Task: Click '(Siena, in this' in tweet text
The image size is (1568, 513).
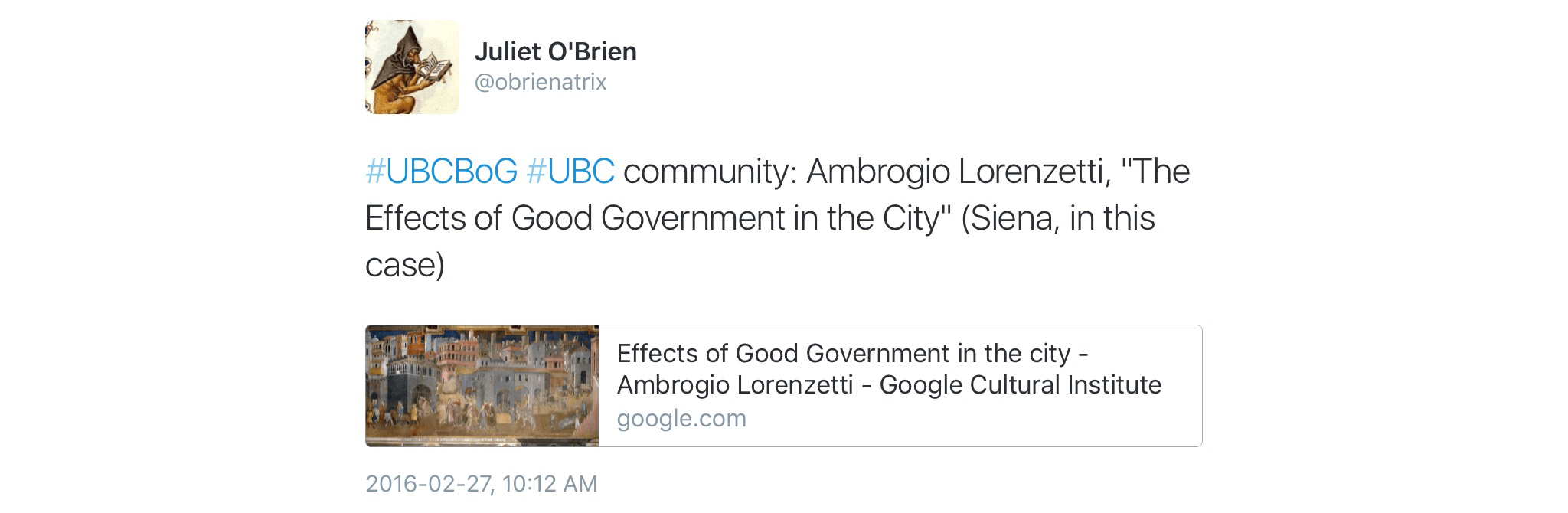Action: (1057, 218)
